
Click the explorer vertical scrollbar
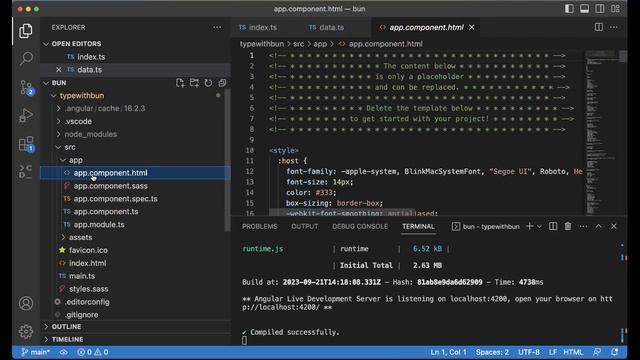227,161
